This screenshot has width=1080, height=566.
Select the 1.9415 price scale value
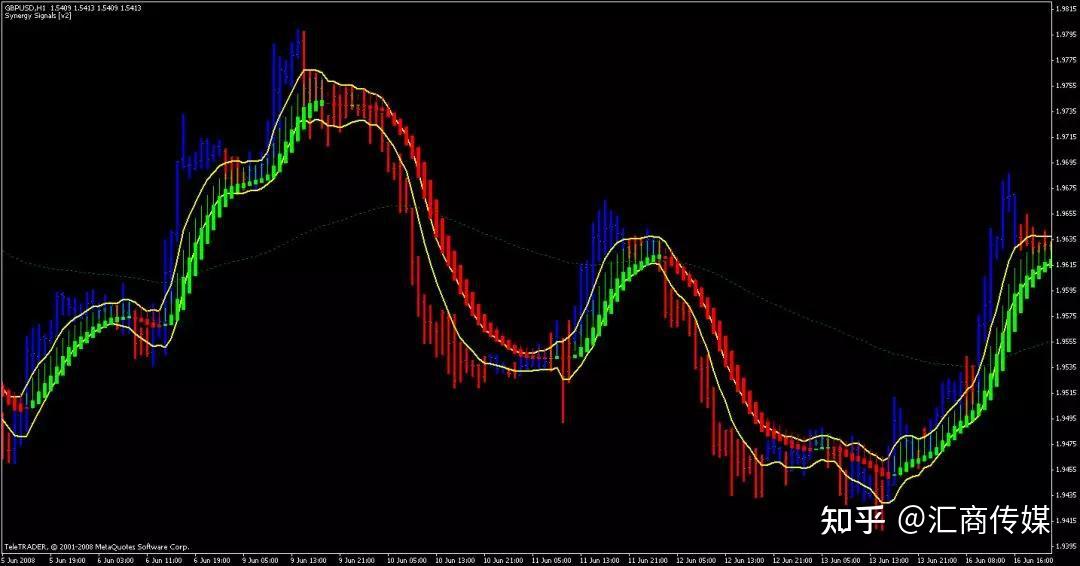1065,521
